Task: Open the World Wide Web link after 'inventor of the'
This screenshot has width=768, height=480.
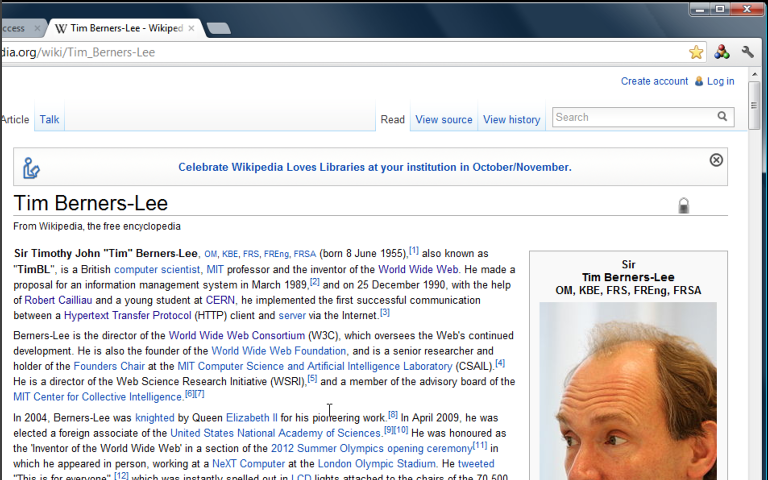Action: 418,269
